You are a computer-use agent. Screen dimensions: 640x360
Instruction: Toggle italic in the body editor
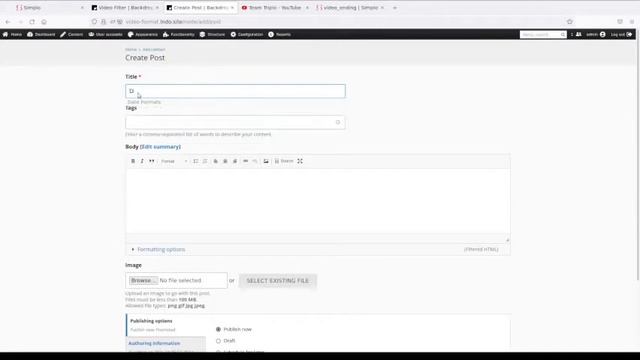click(x=142, y=161)
